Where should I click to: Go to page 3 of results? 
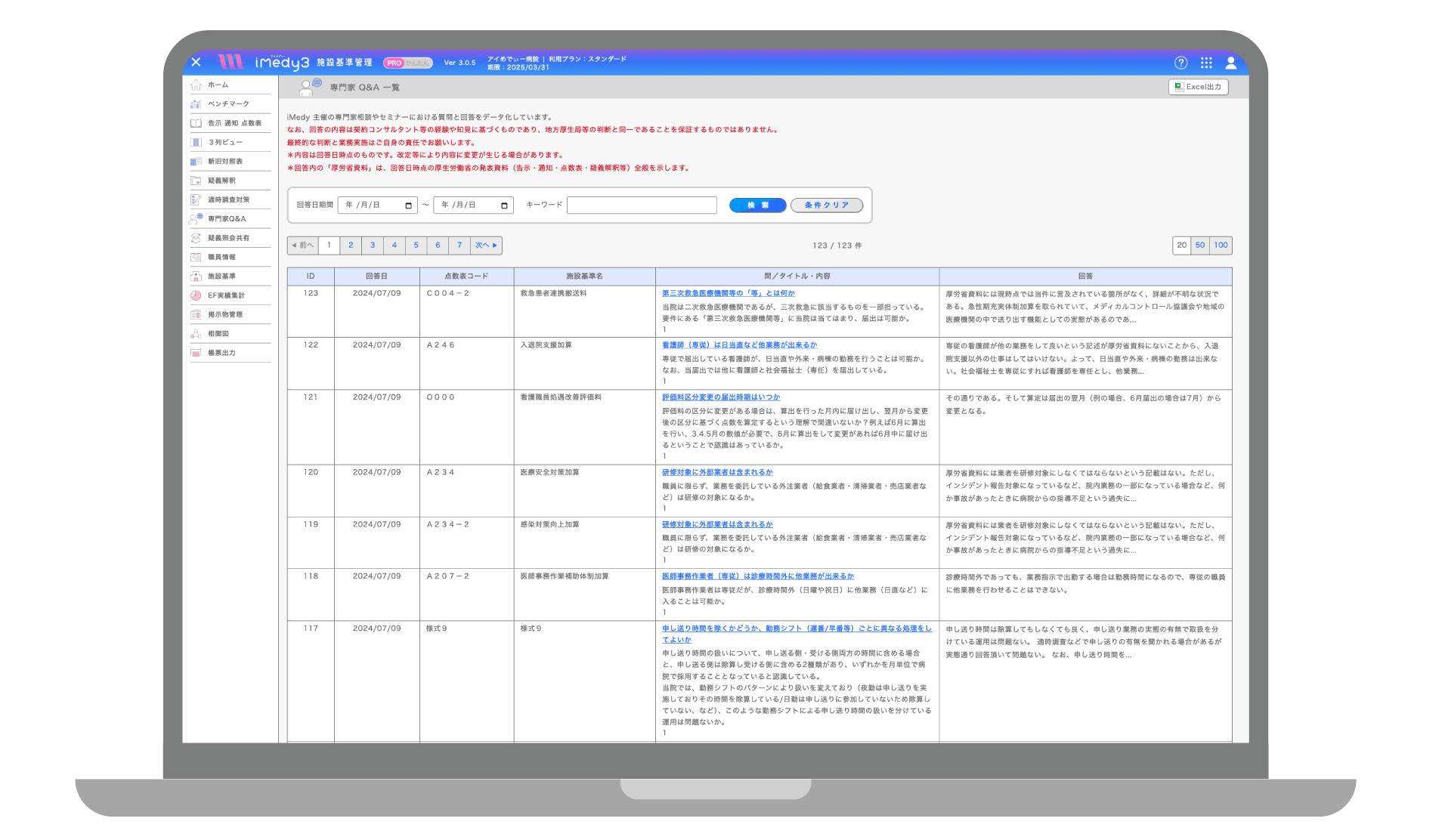coord(372,246)
